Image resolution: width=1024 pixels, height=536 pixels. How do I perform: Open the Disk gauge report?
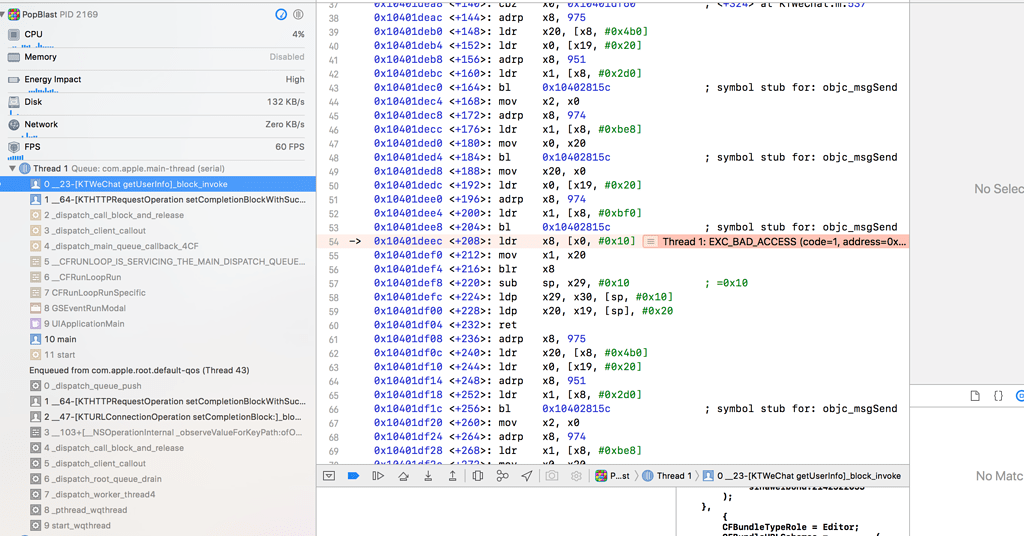157,104
